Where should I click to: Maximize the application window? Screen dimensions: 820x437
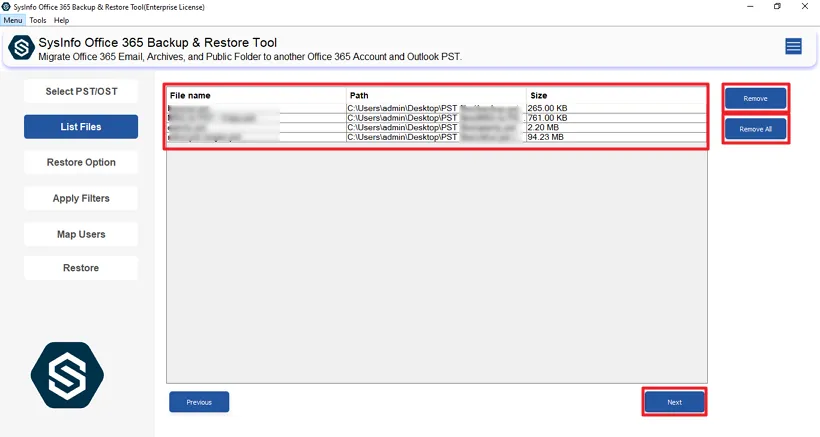(x=777, y=6)
